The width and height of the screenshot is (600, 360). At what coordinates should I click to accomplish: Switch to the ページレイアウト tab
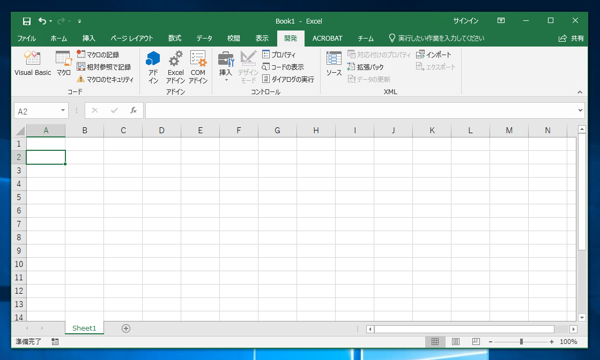click(x=132, y=38)
